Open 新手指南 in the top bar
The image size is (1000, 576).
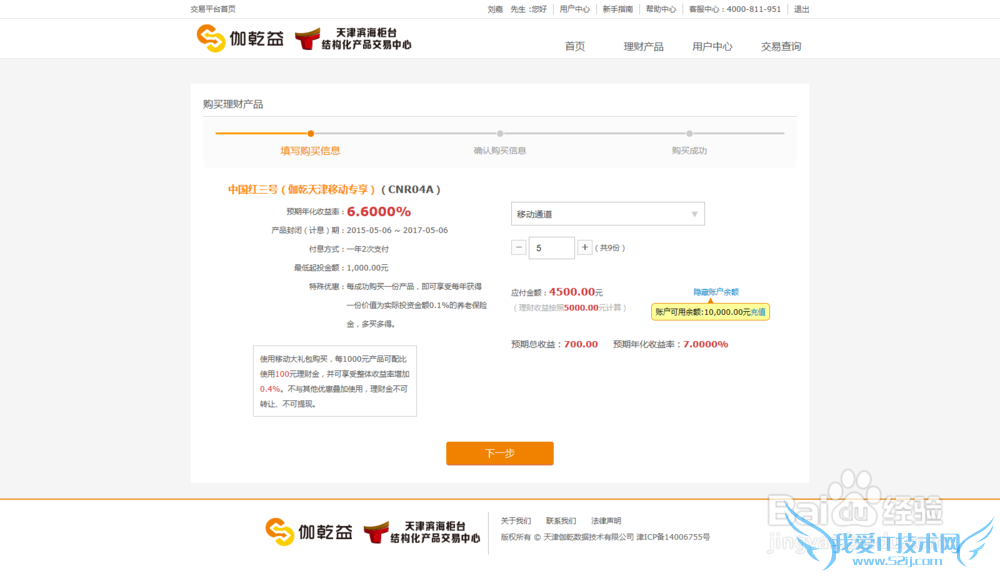(617, 9)
